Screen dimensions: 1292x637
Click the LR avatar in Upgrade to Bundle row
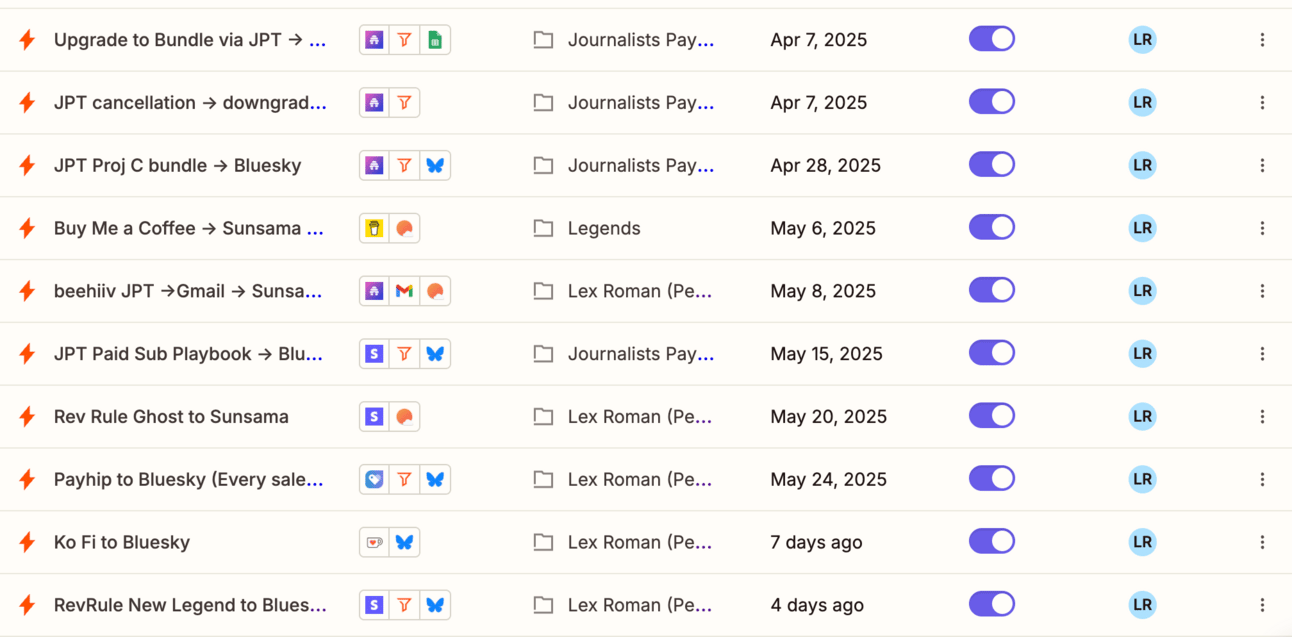(x=1142, y=40)
